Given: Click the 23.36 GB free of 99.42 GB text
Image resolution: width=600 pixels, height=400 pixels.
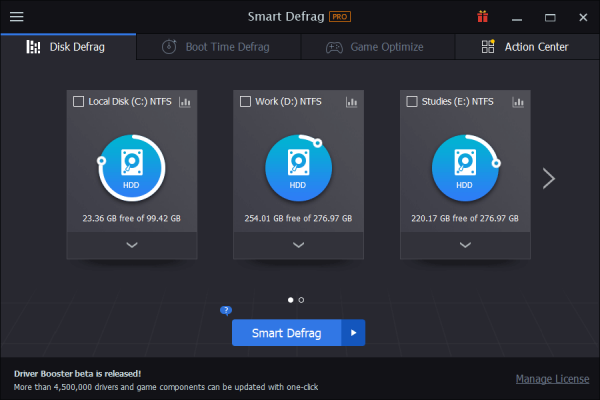Looking at the screenshot, I should pos(132,219).
